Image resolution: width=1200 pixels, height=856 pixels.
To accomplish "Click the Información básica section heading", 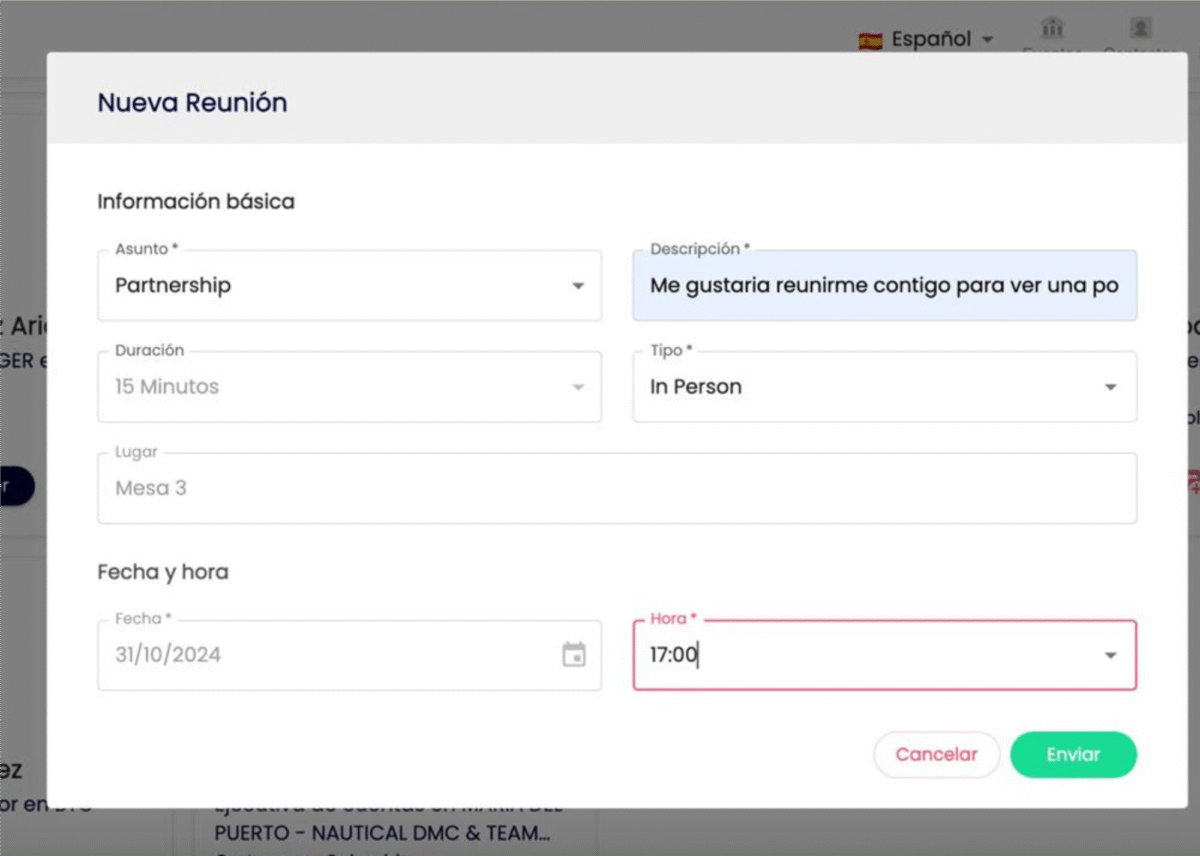I will (x=196, y=202).
